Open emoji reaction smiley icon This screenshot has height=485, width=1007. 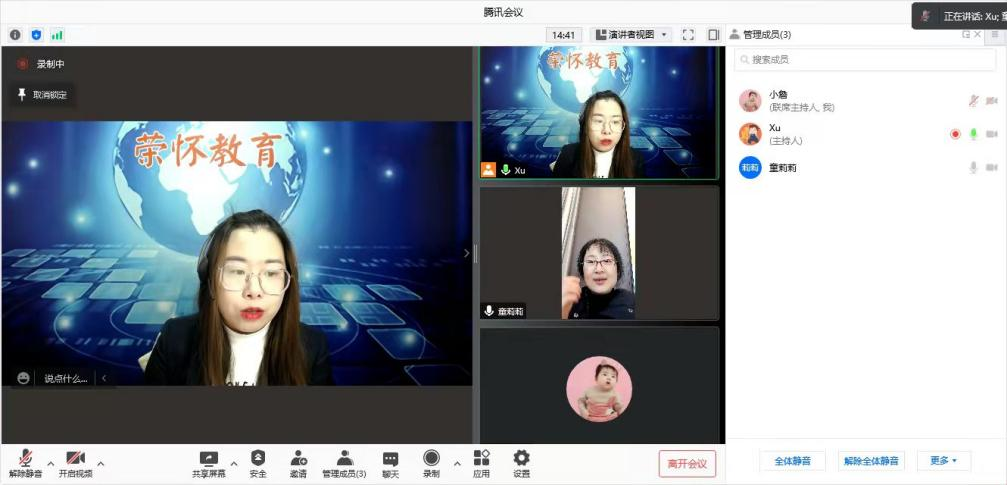(24, 378)
